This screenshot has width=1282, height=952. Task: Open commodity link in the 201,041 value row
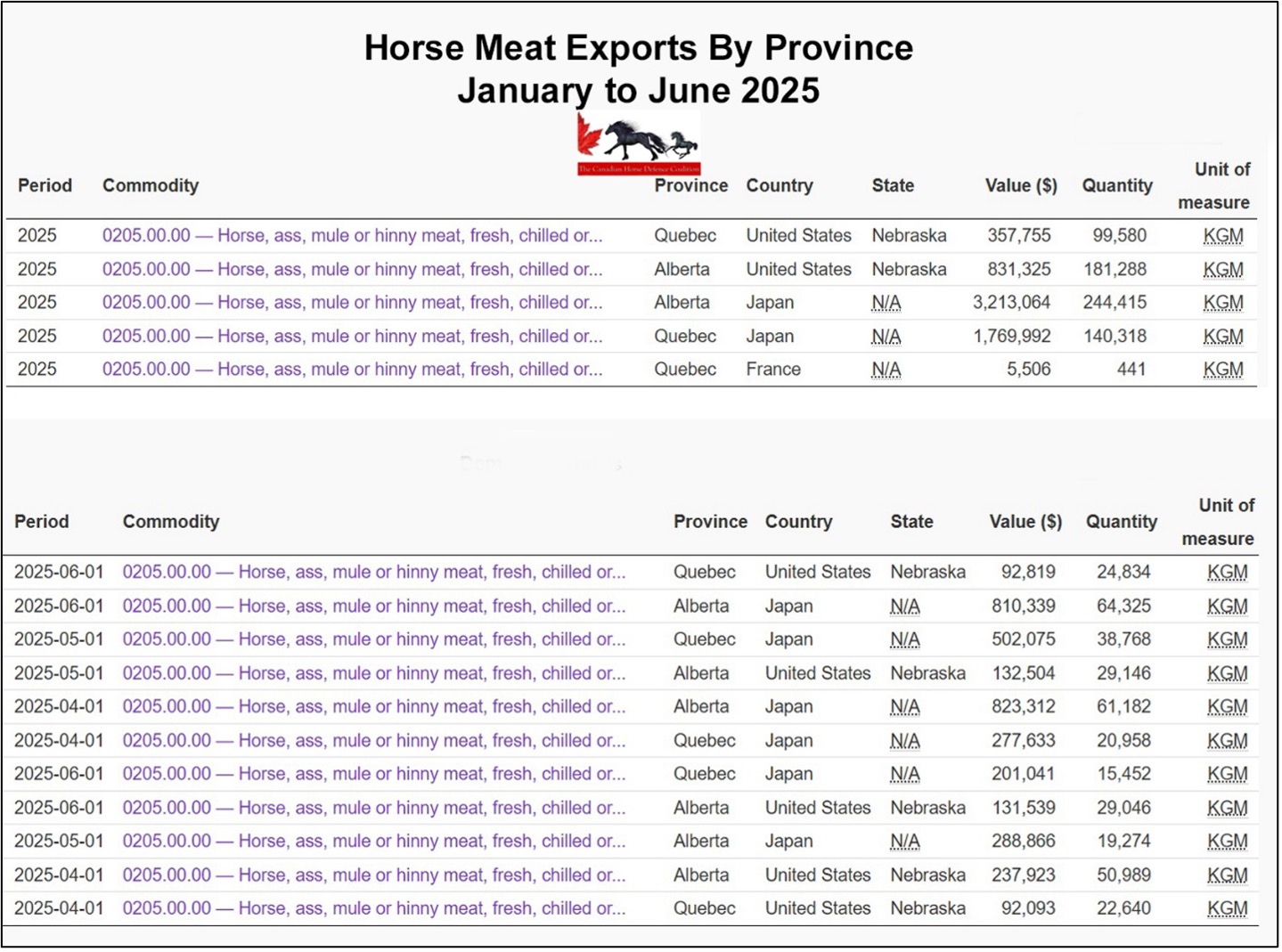(x=373, y=775)
